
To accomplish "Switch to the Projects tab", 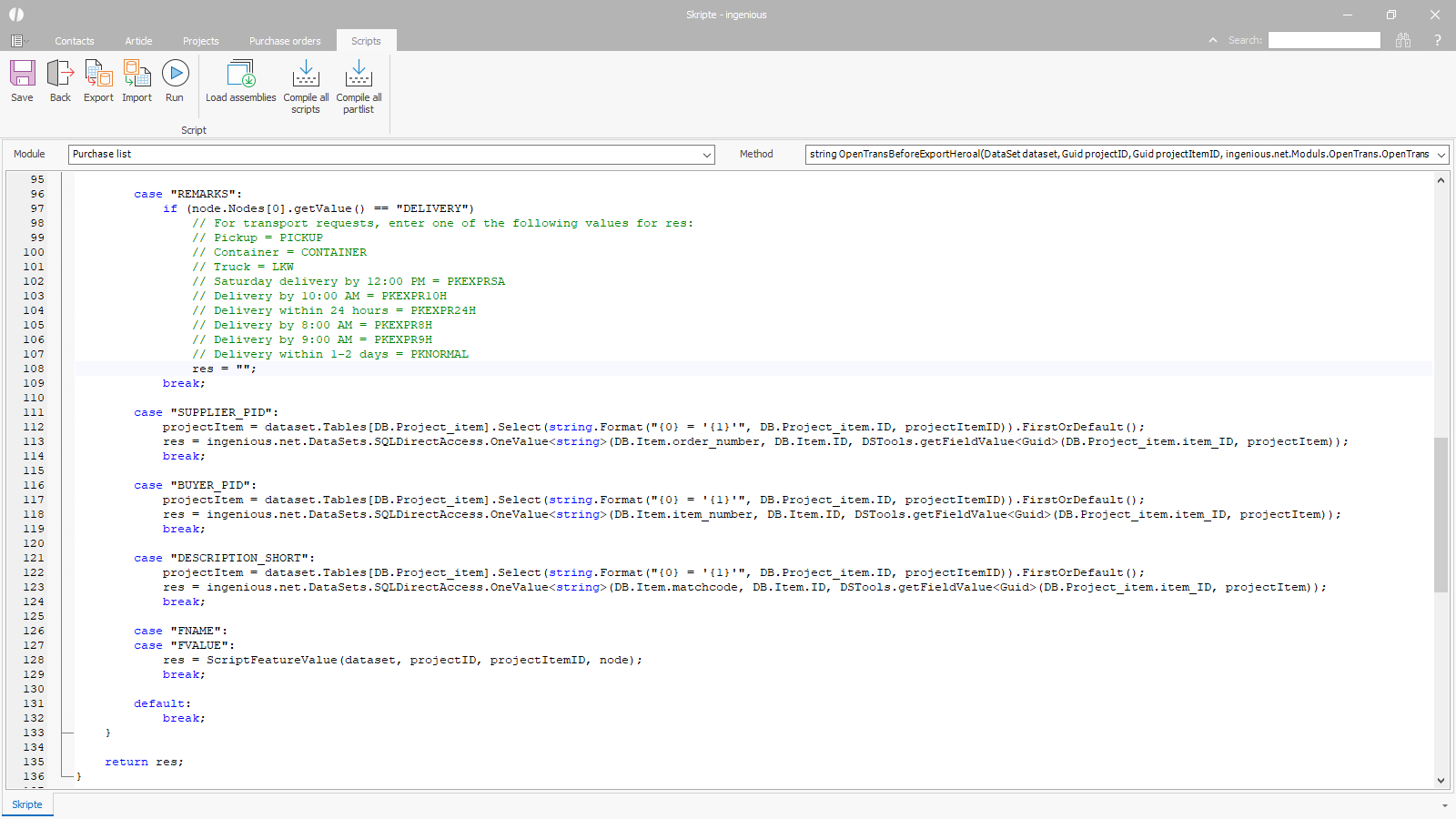I will click(200, 41).
